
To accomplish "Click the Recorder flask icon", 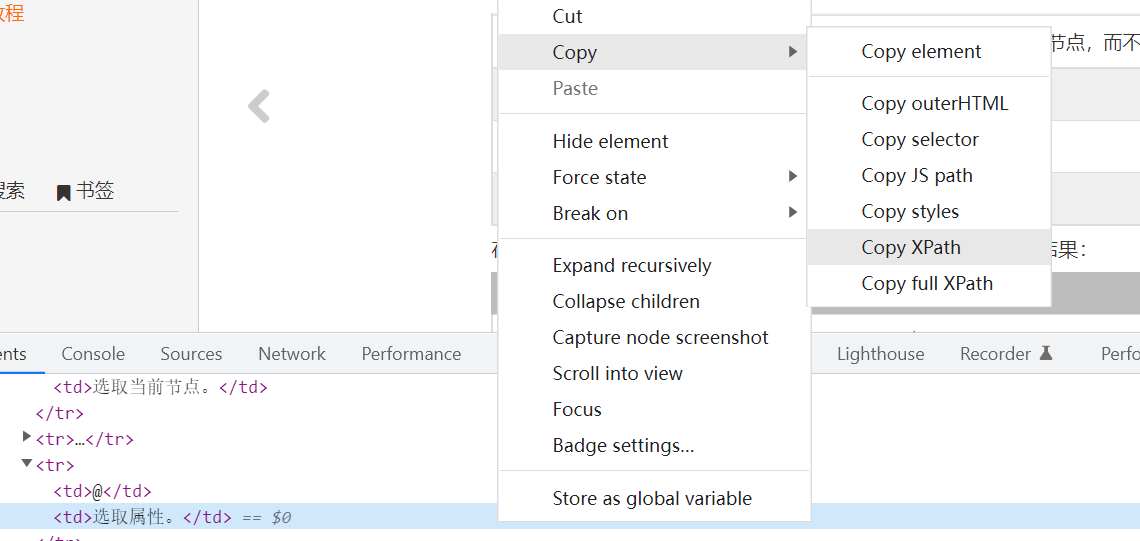I will point(1046,353).
